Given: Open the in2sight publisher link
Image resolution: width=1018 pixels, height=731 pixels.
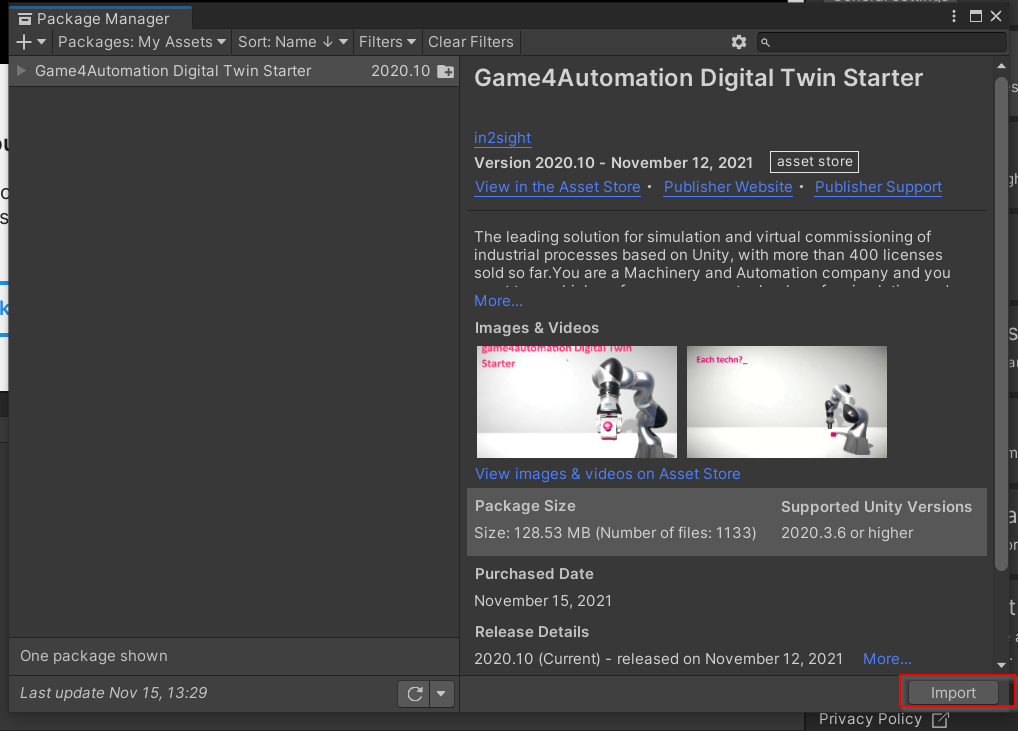Looking at the screenshot, I should [x=503, y=138].
